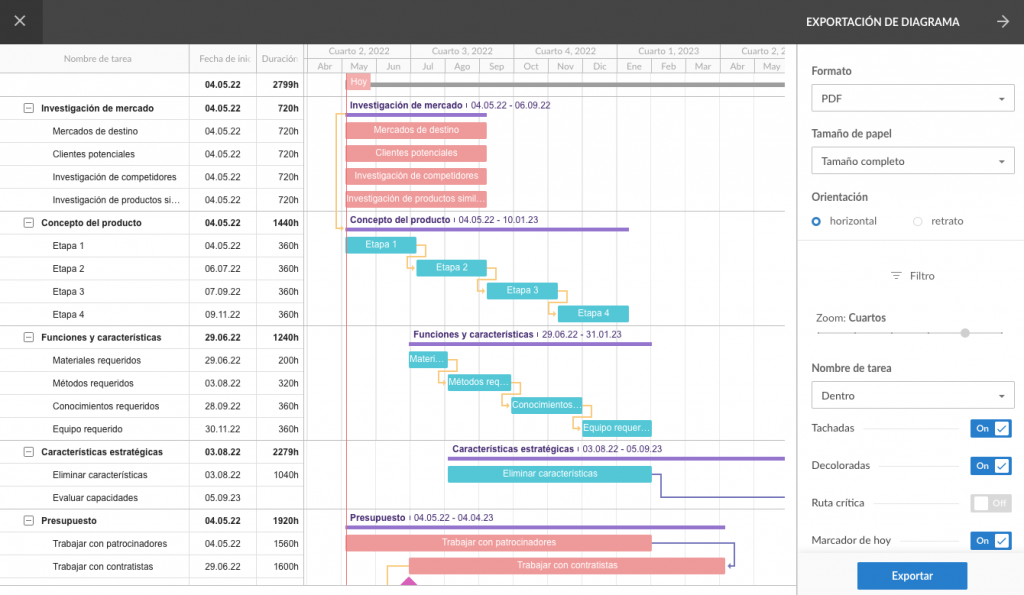The height and width of the screenshot is (595, 1024).
Task: Move the Zoom Cuartos slider handle
Action: 964,333
